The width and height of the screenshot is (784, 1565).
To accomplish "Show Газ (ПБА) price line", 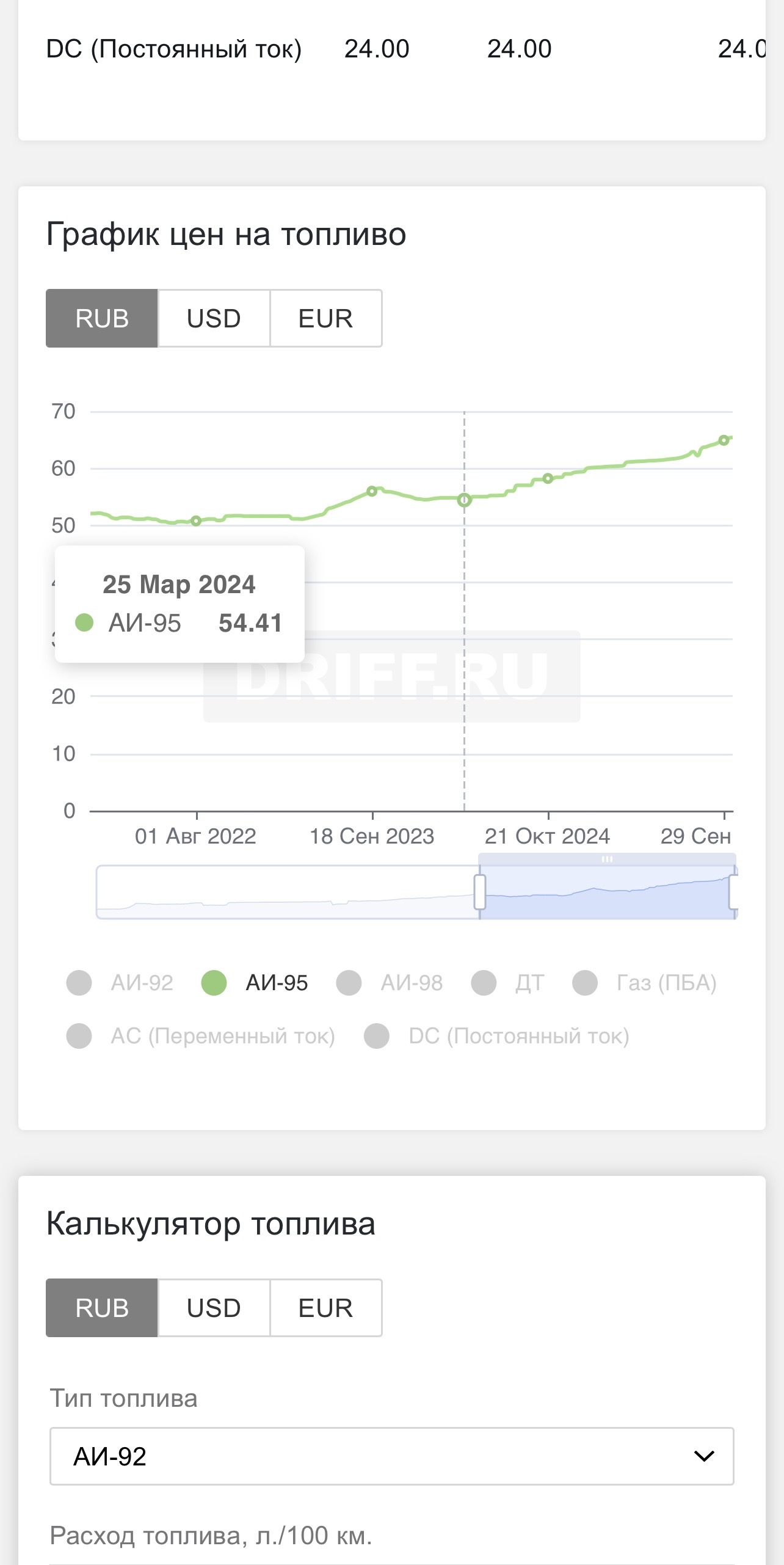I will click(x=585, y=983).
